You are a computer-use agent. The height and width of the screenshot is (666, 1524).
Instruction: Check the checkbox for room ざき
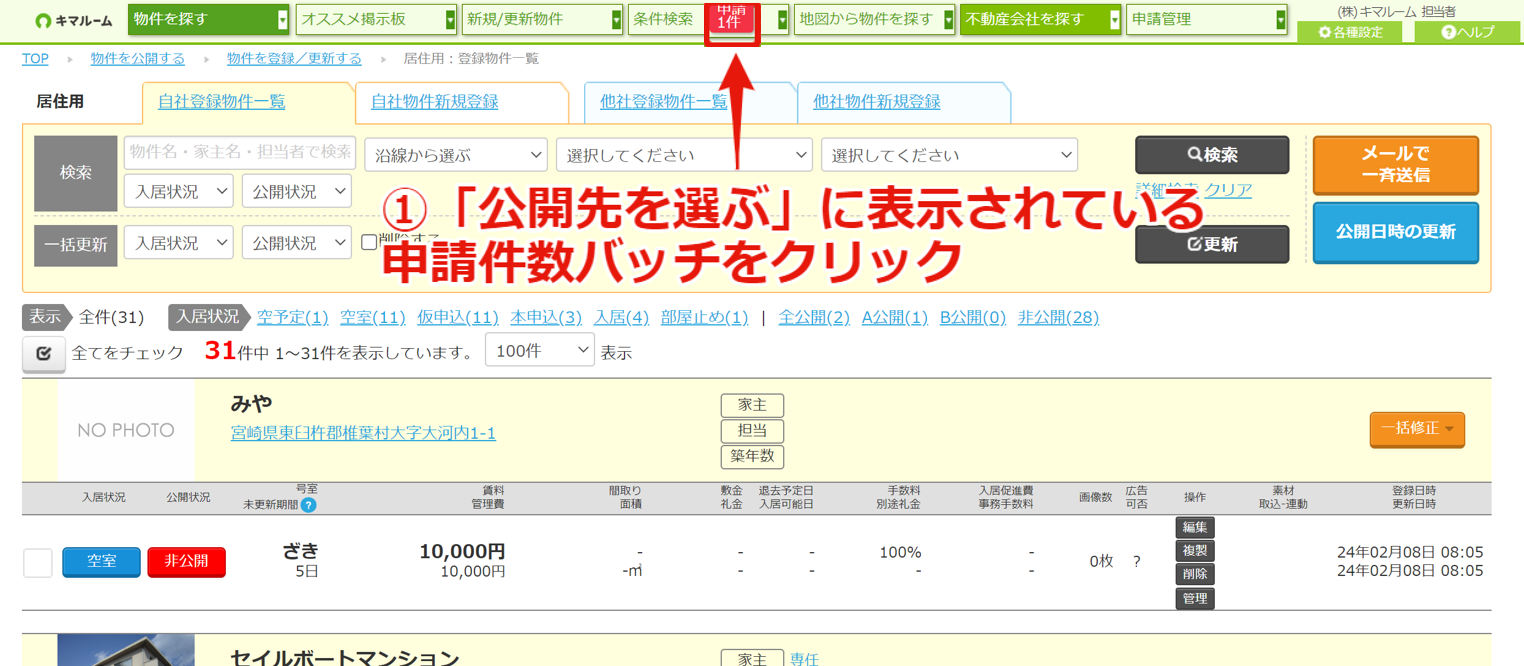pyautogui.click(x=38, y=563)
